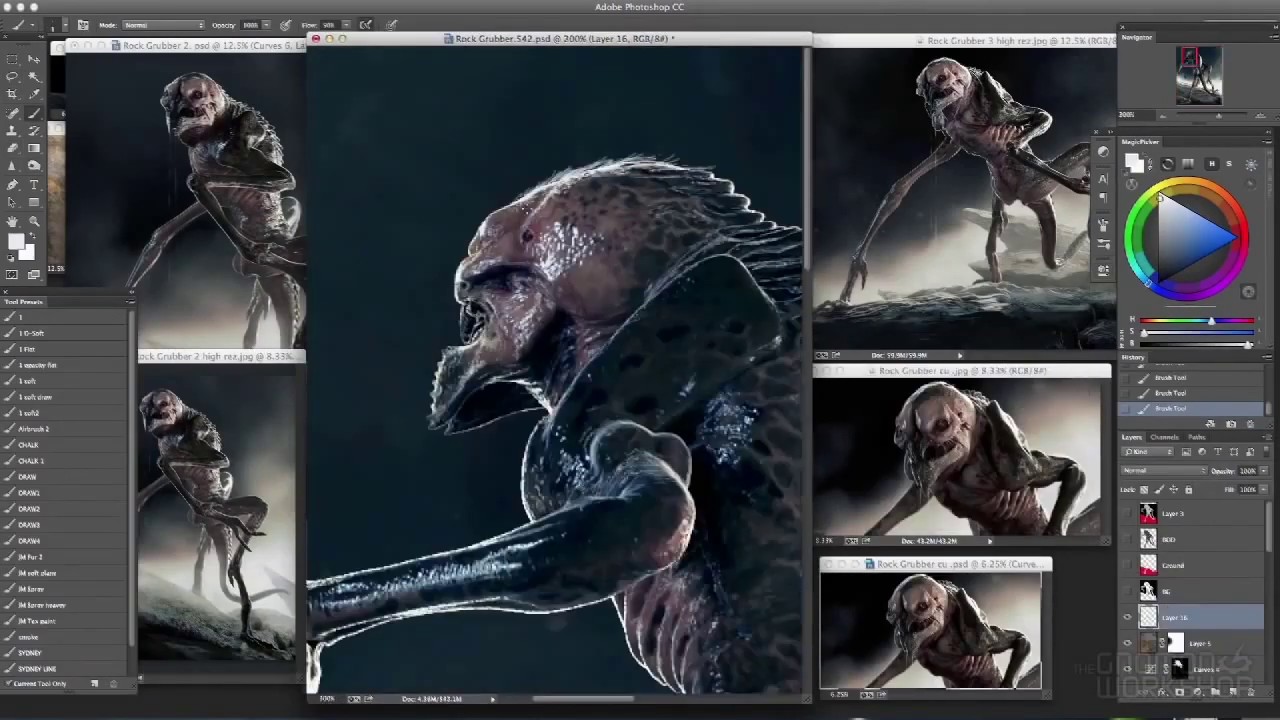1280x720 pixels.
Task: Click the delete layer trash icon
Action: [1250, 691]
